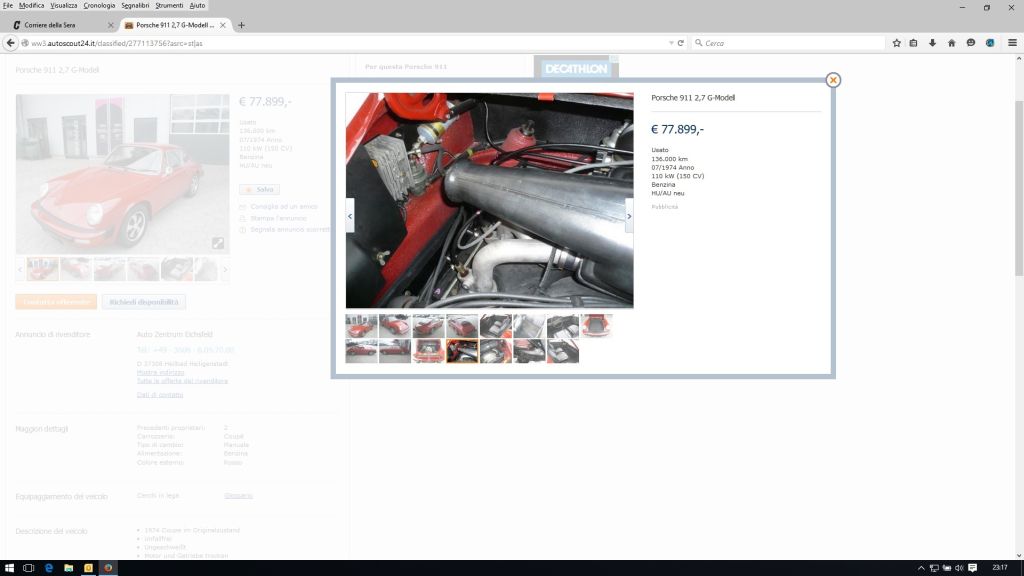Click the main red Porsche photo behind lightbox
The image size is (1024, 576).
point(123,174)
